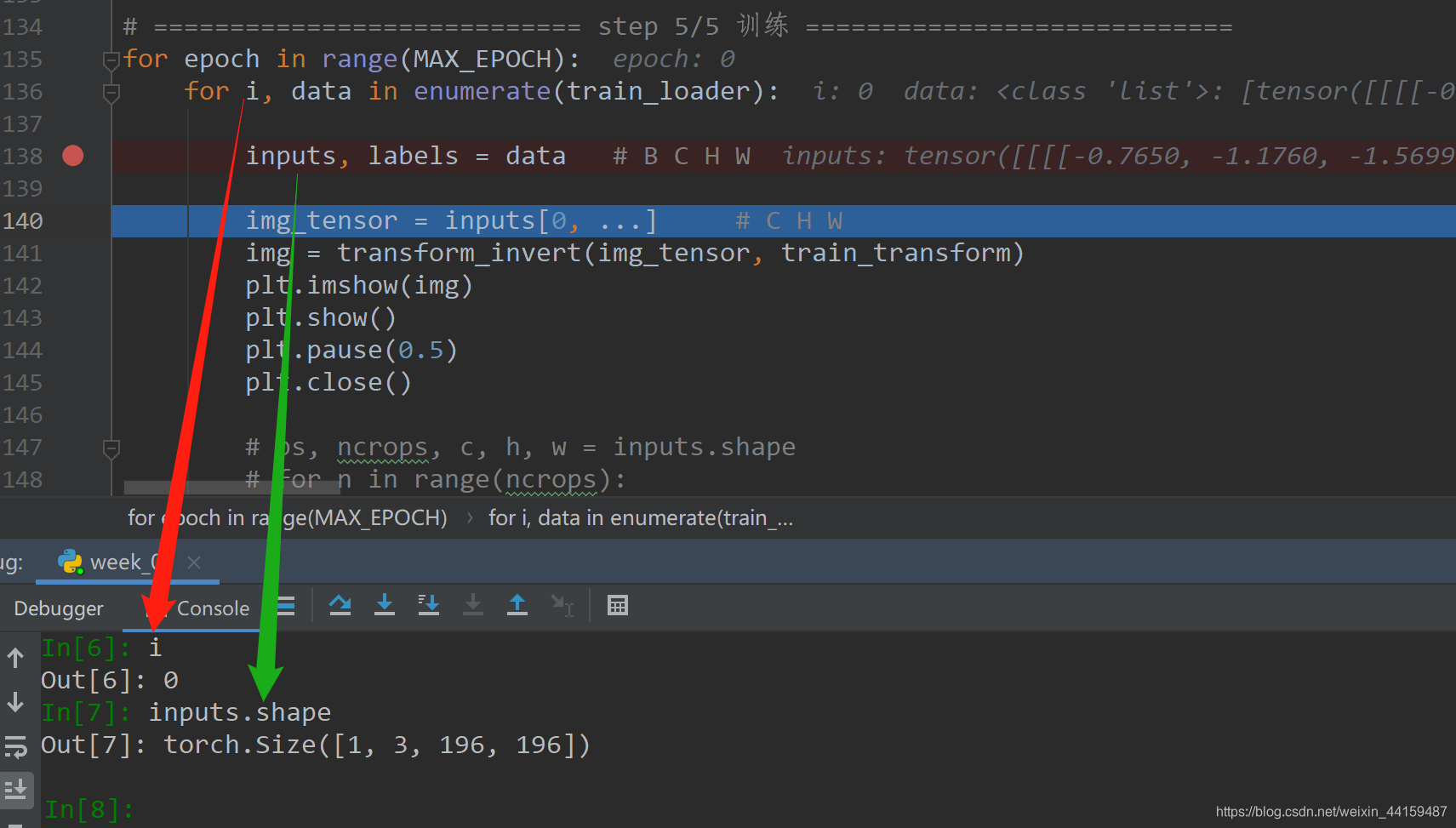Click 'plt.pause(0.5)' on line 144
Image resolution: width=1456 pixels, height=828 pixels.
(x=351, y=350)
